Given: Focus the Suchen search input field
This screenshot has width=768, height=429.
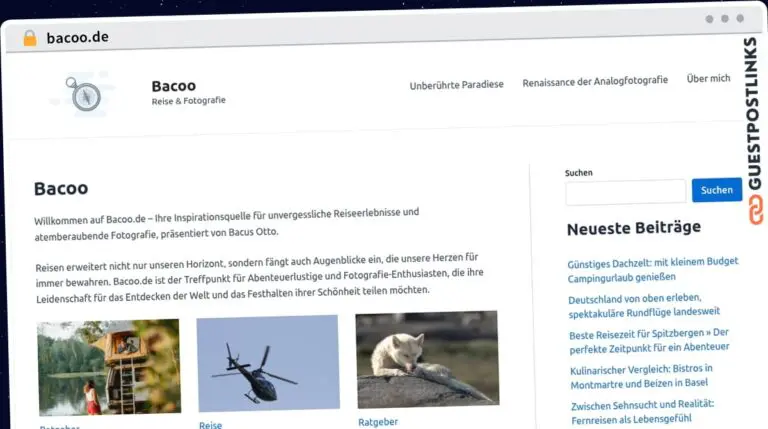Looking at the screenshot, I should (x=625, y=191).
